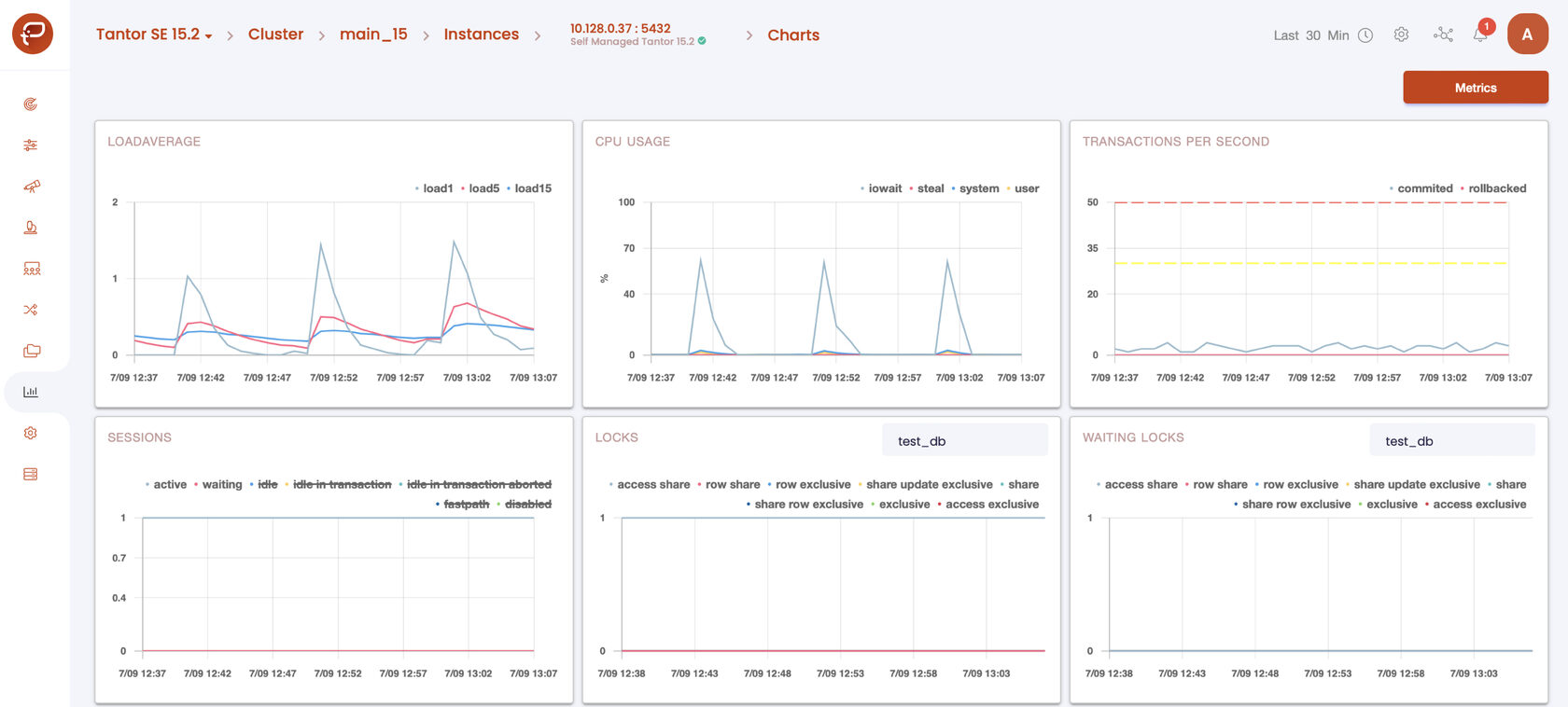Toggle access share in LOCKS legend

pyautogui.click(x=650, y=485)
